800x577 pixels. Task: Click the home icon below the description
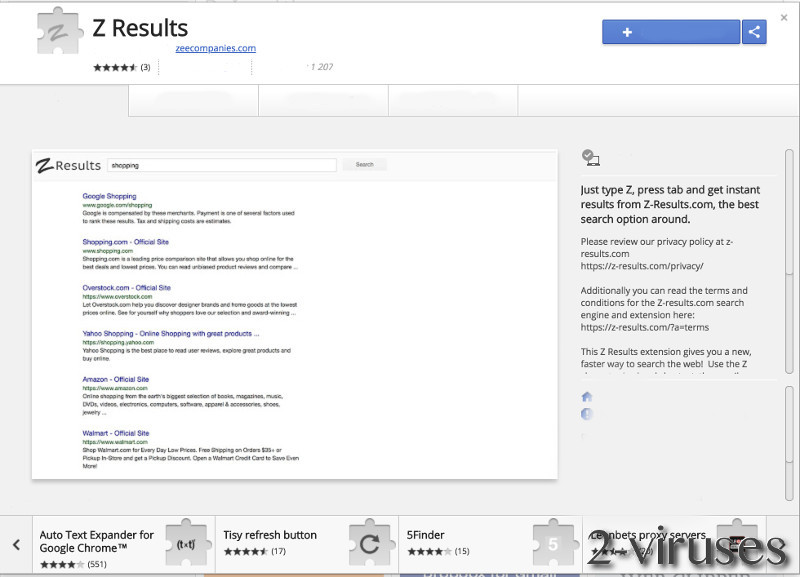point(586,397)
